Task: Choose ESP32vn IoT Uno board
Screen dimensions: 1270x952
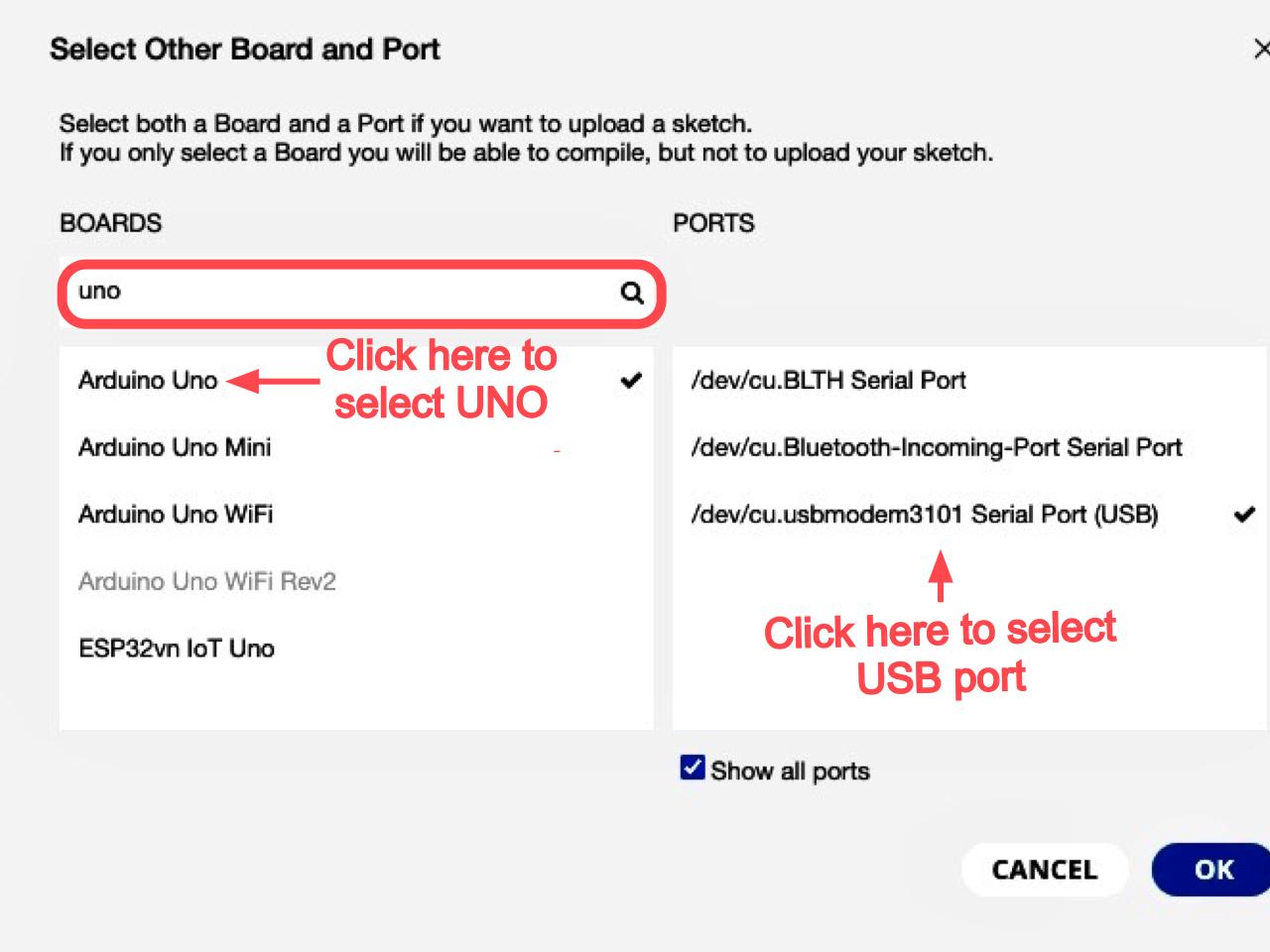Action: tap(357, 648)
